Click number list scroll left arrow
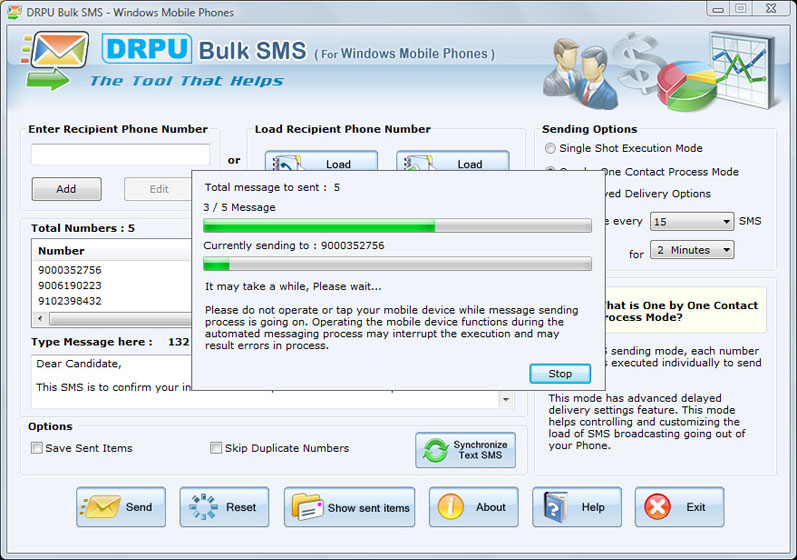This screenshot has height=560, width=797. point(40,319)
